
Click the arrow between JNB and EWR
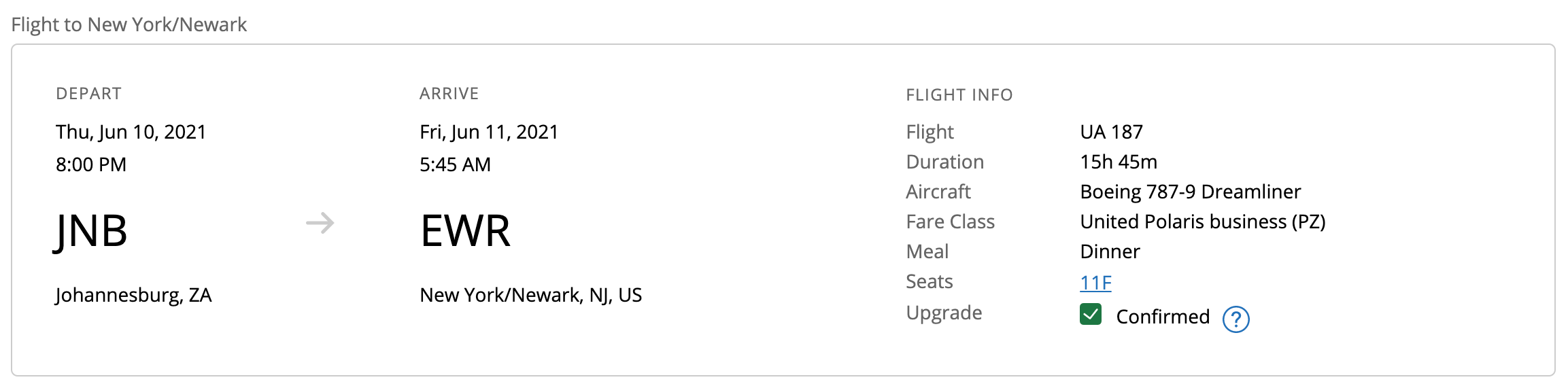point(320,223)
